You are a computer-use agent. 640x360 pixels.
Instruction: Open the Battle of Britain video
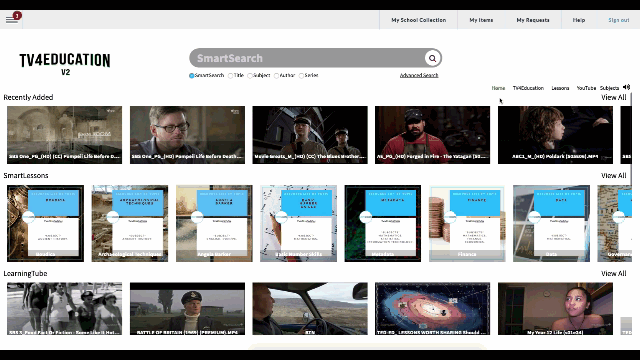tap(187, 309)
